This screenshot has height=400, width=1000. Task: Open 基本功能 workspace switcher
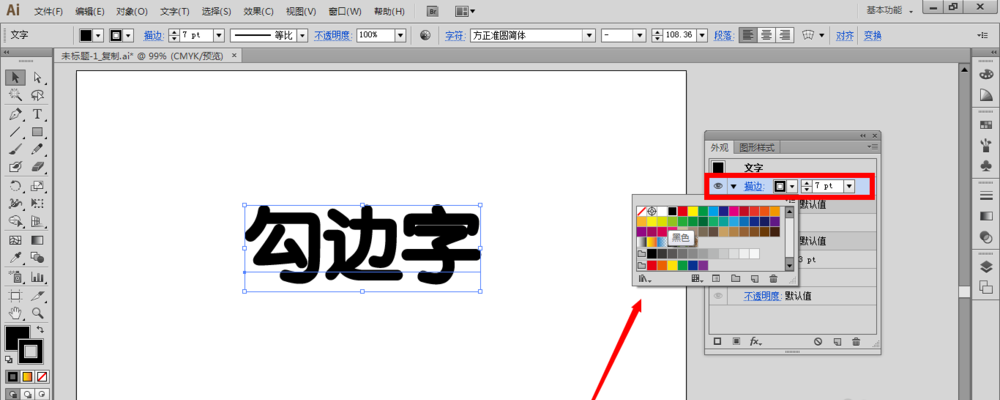point(890,11)
